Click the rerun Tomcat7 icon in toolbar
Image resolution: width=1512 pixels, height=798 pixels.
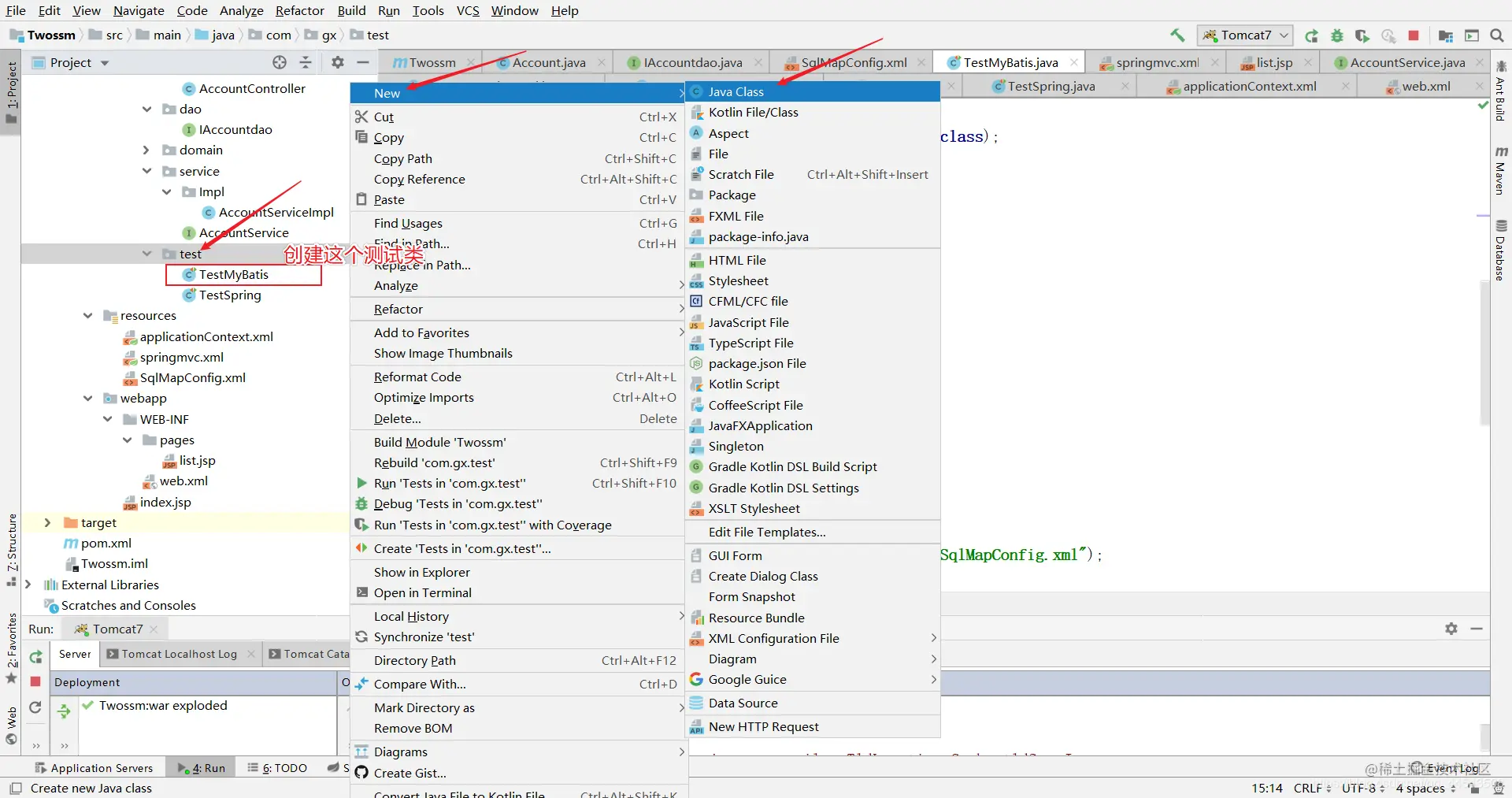pos(1312,35)
